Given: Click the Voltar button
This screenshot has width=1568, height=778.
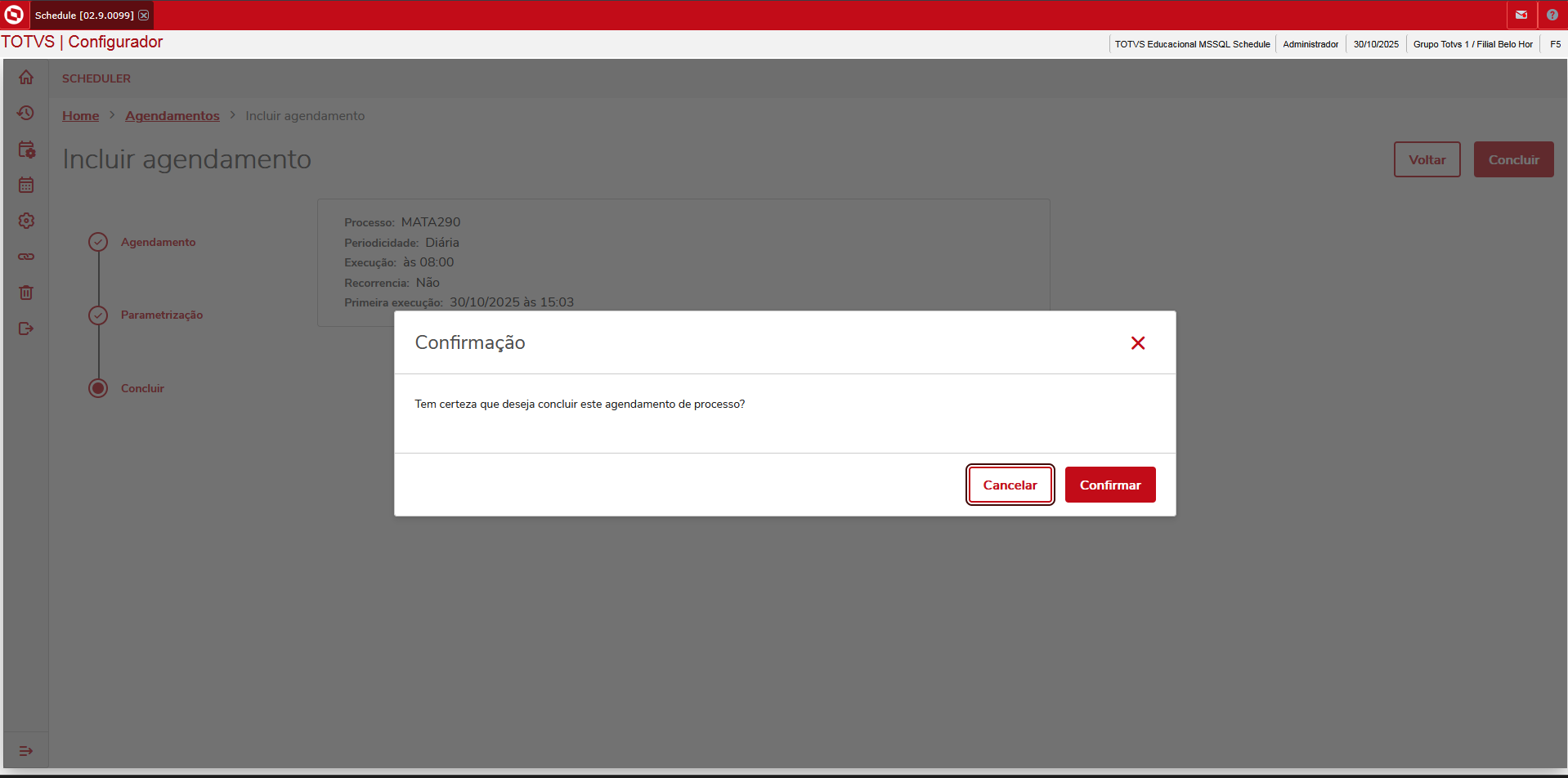Looking at the screenshot, I should pos(1427,159).
